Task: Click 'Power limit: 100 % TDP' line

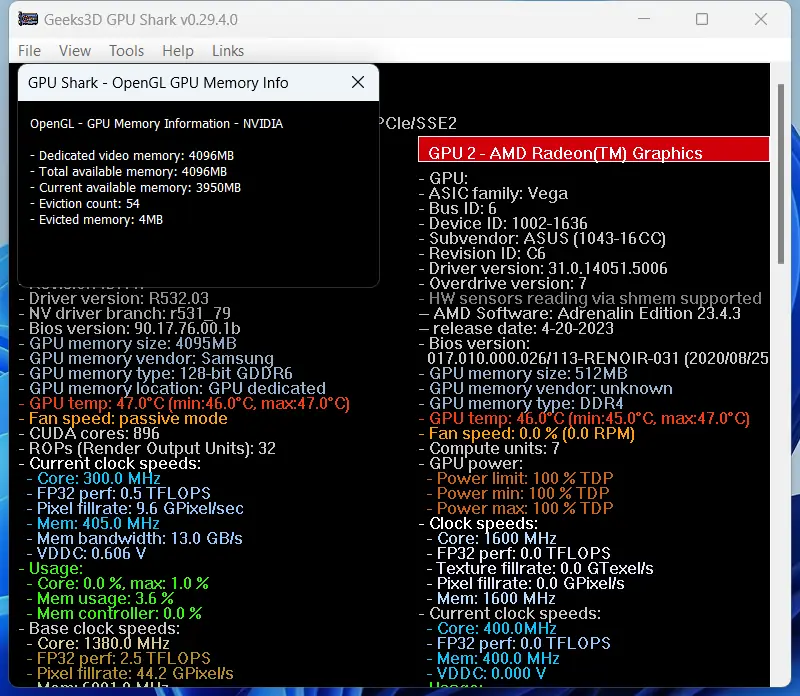Action: 520,479
